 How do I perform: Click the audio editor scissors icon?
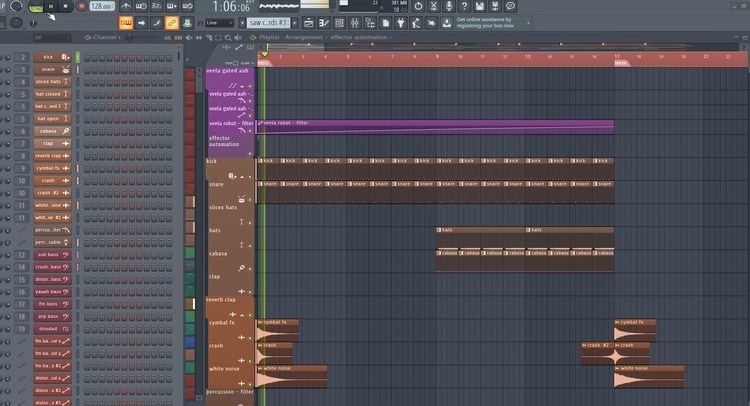pos(433,6)
